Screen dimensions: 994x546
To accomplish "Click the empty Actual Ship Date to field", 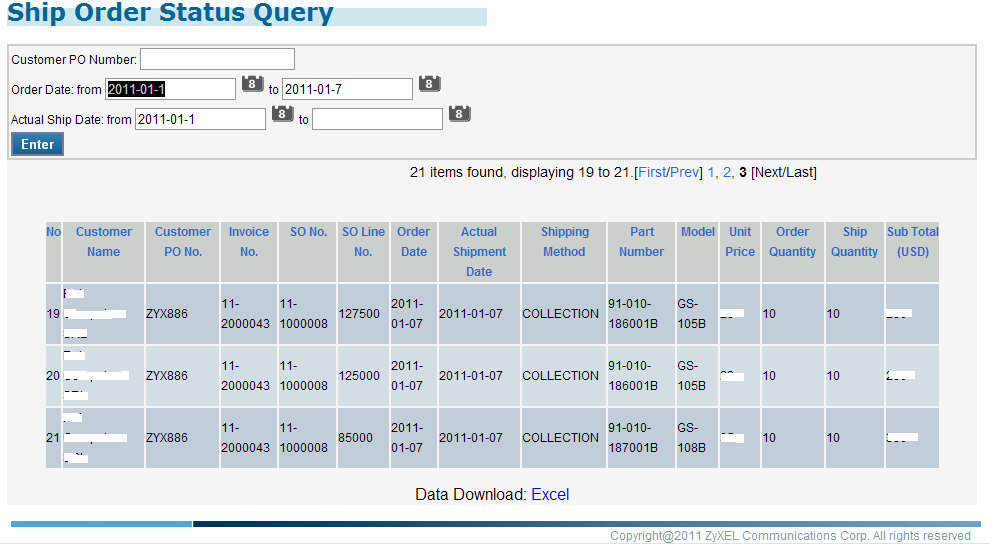I will click(377, 119).
